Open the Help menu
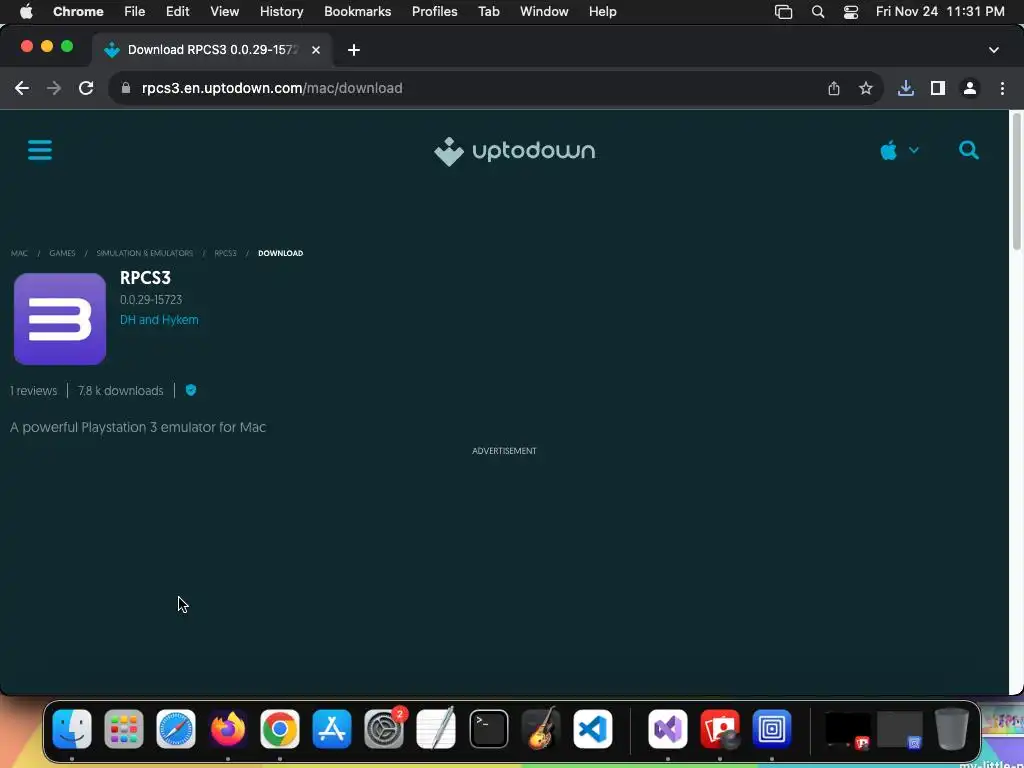This screenshot has height=768, width=1024. point(602,11)
